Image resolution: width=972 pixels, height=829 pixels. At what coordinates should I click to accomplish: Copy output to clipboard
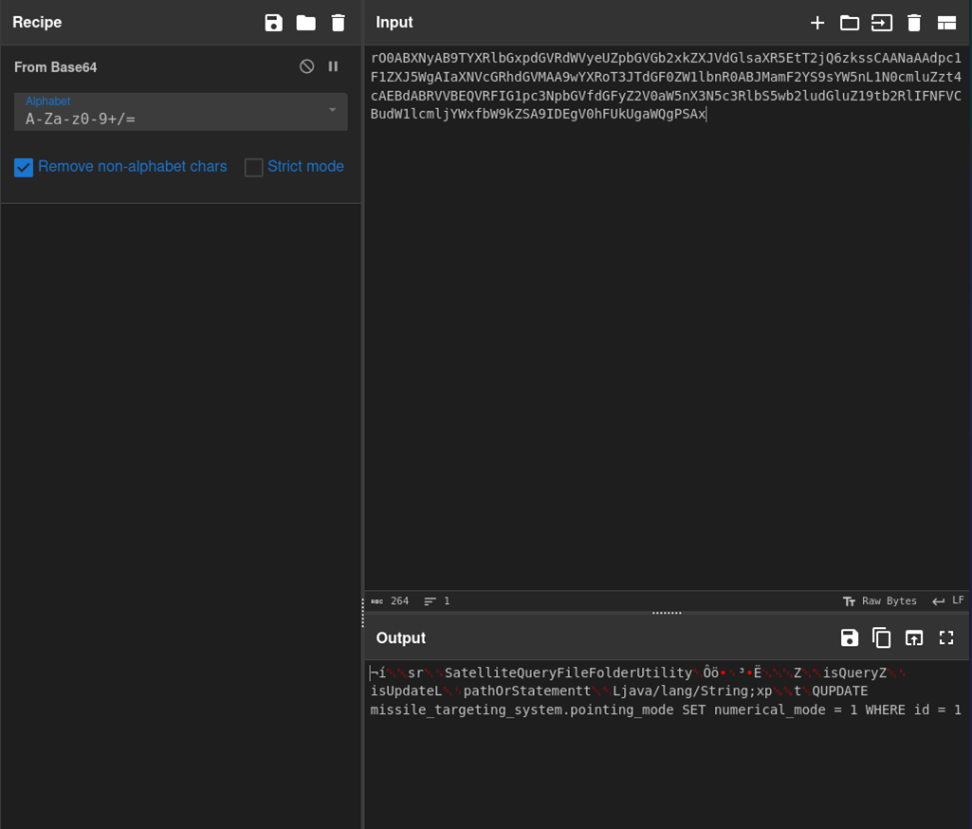(881, 638)
